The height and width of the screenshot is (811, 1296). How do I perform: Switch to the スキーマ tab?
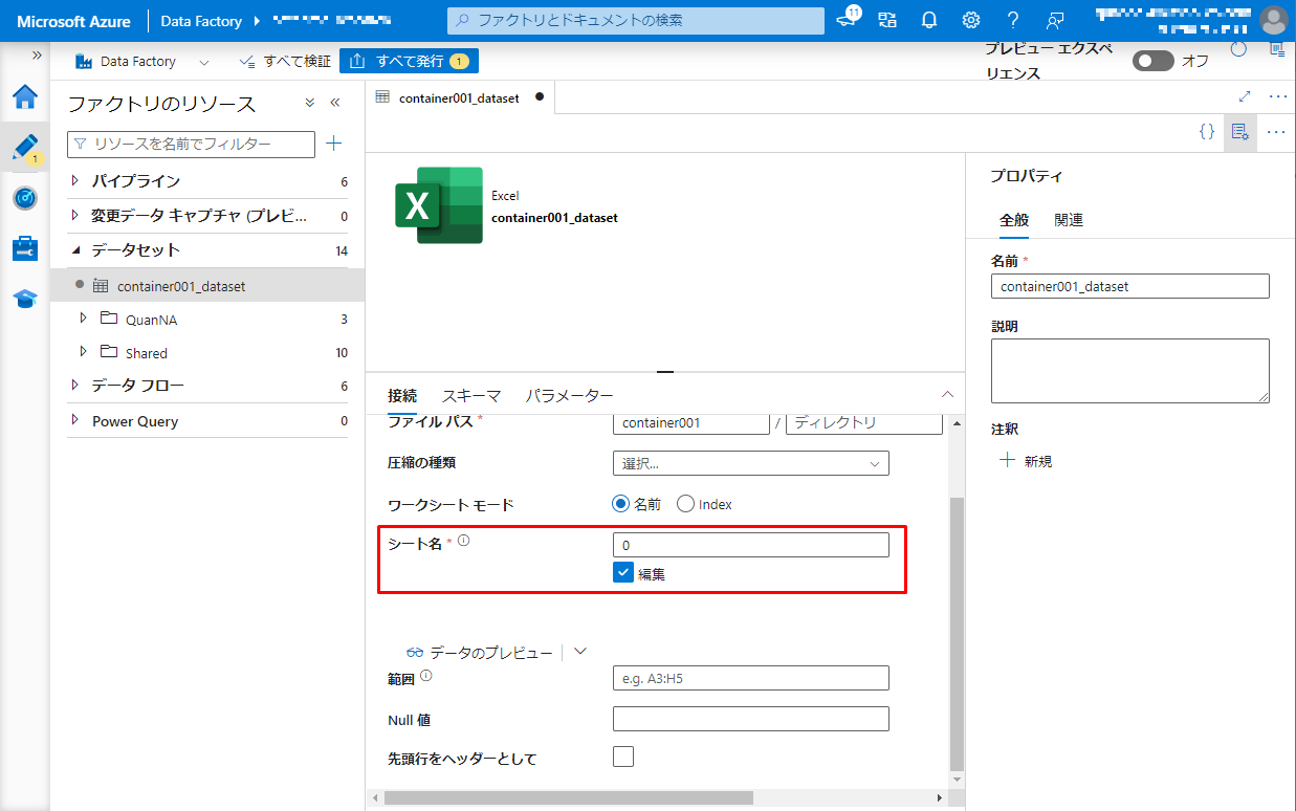click(x=471, y=396)
